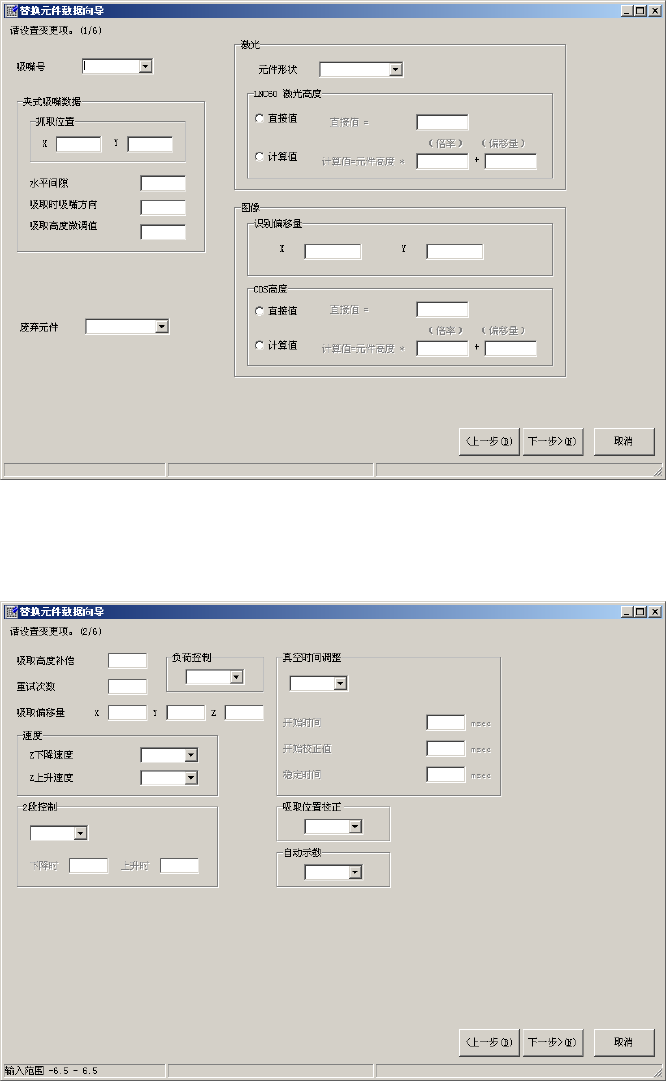Screen dimensions: 666x1081
Task: Click the 请设置变更项。(1/6) heading text
Action: [x=56, y=30]
